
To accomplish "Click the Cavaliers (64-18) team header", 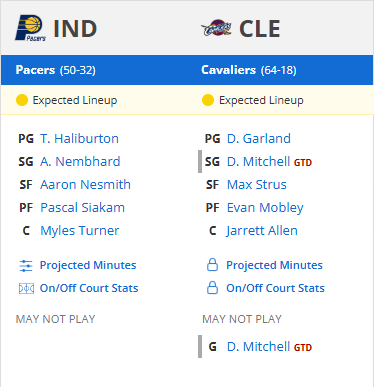I will 249,70.
